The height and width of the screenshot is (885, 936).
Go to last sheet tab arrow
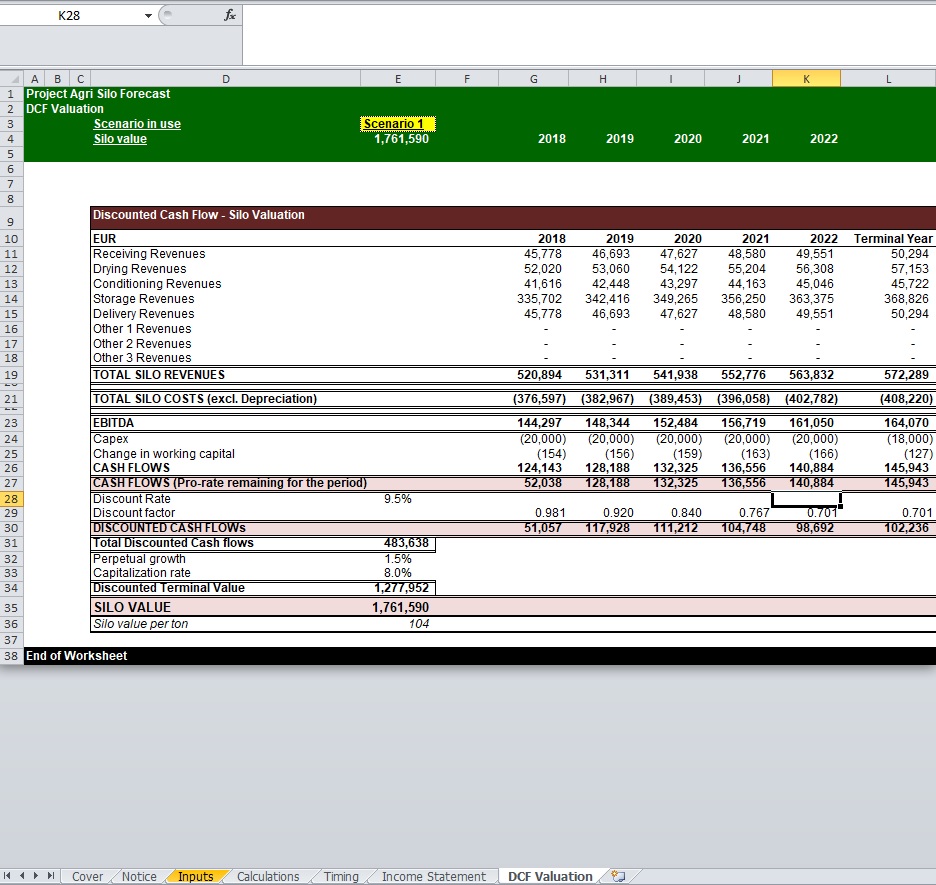(51, 876)
